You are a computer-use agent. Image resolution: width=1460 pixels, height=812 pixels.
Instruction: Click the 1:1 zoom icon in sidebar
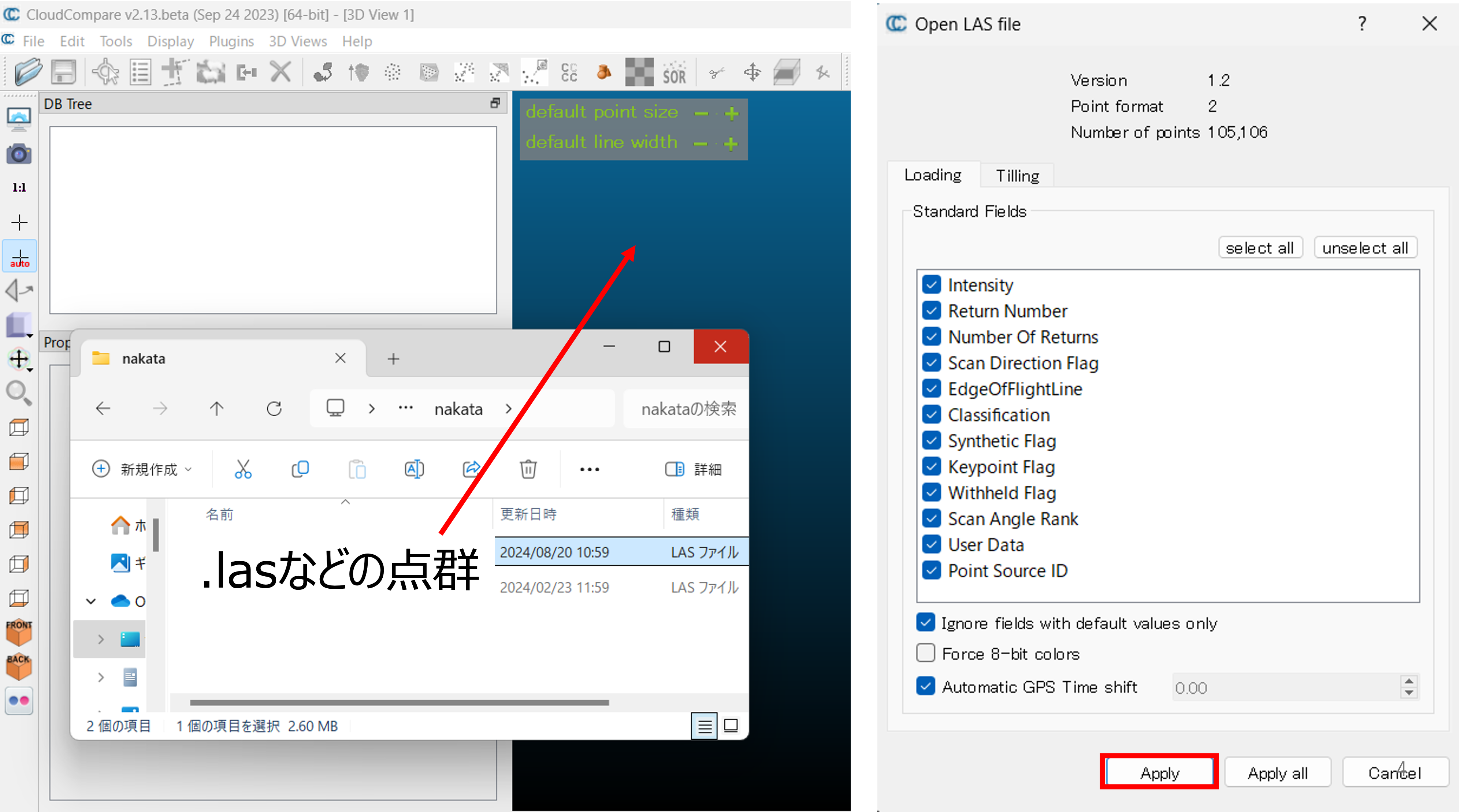[x=19, y=187]
